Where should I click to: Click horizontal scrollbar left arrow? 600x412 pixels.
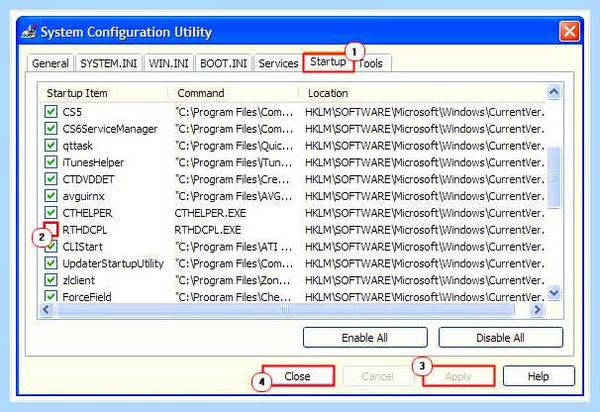(x=46, y=309)
